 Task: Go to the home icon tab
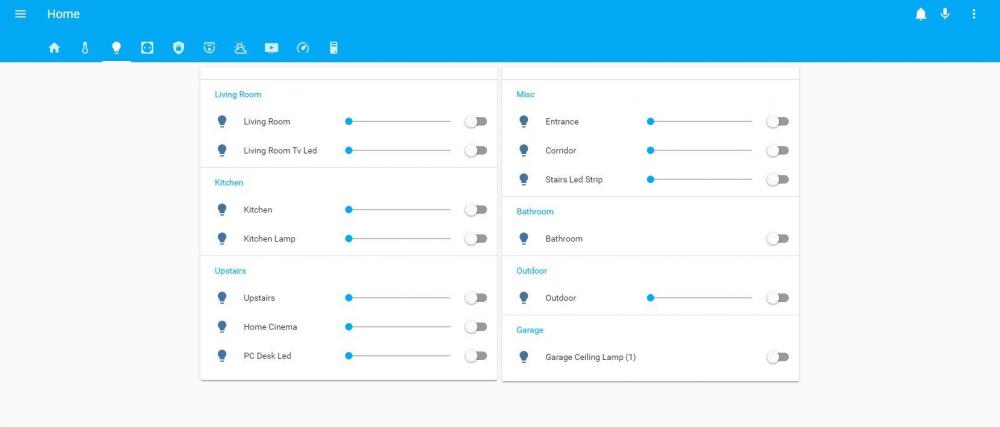point(54,47)
